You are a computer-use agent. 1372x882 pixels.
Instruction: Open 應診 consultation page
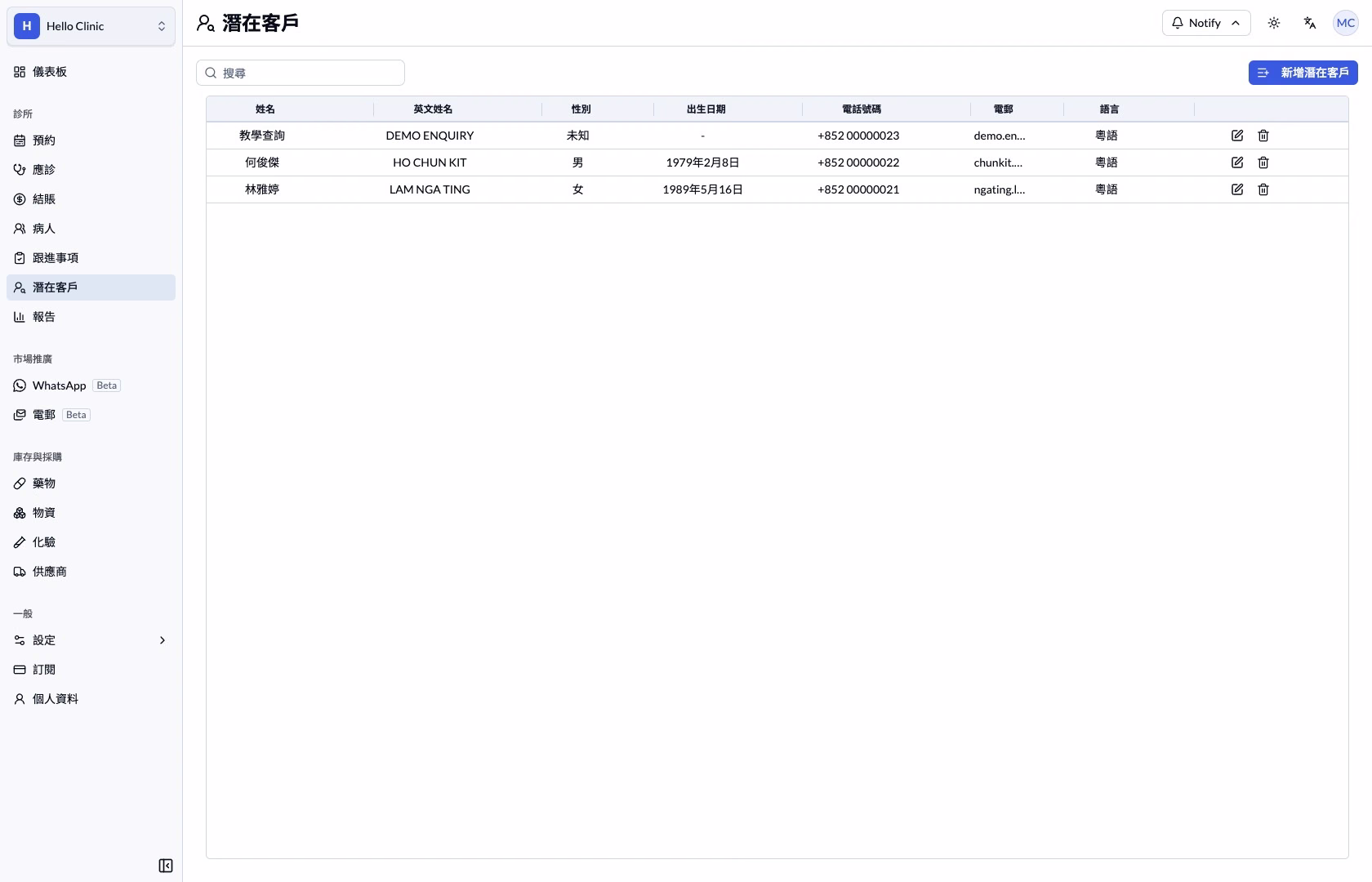click(x=91, y=170)
